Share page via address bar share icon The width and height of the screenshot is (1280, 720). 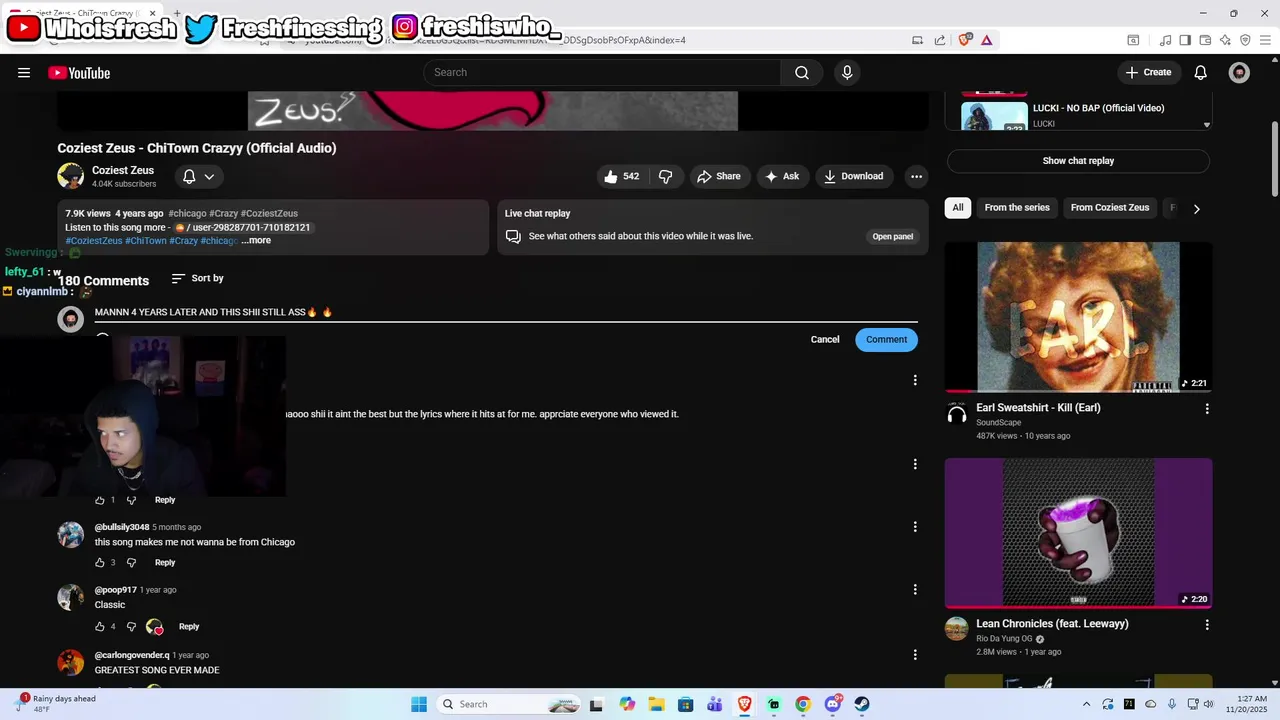point(940,40)
